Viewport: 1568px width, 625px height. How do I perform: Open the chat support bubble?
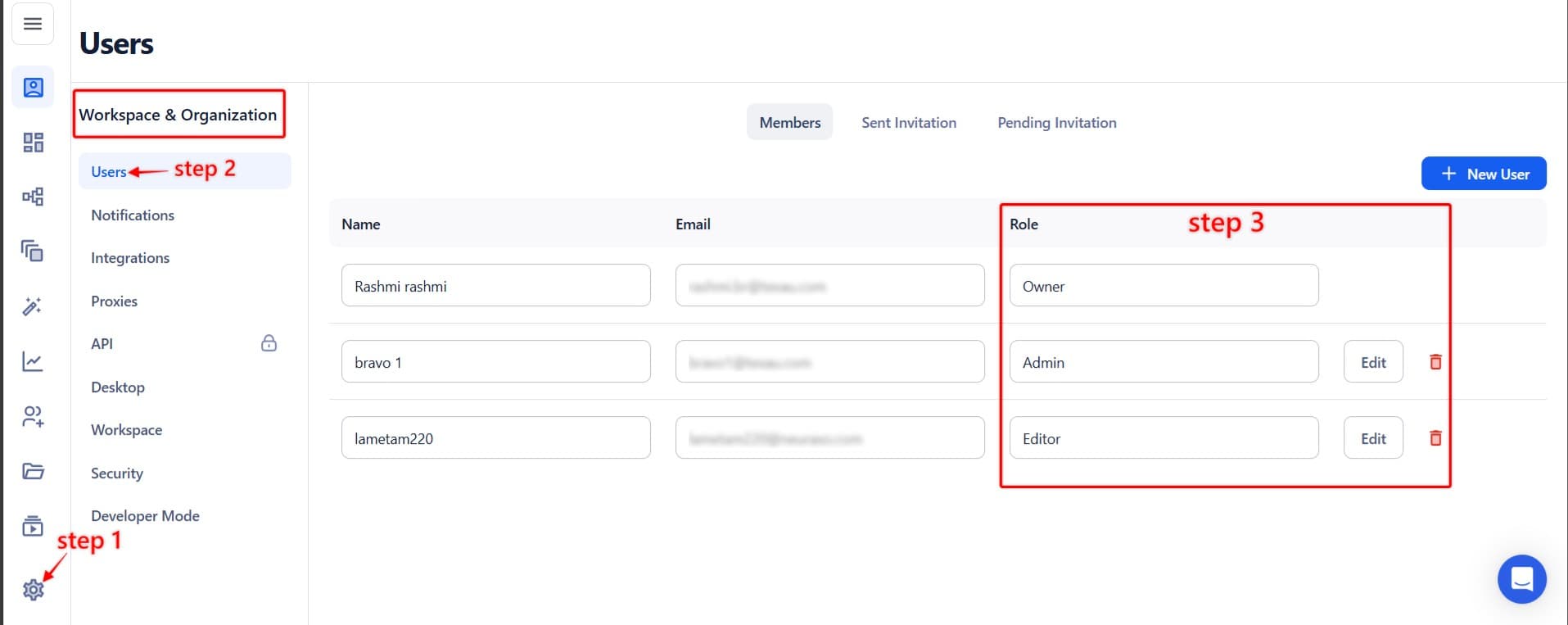click(1521, 579)
